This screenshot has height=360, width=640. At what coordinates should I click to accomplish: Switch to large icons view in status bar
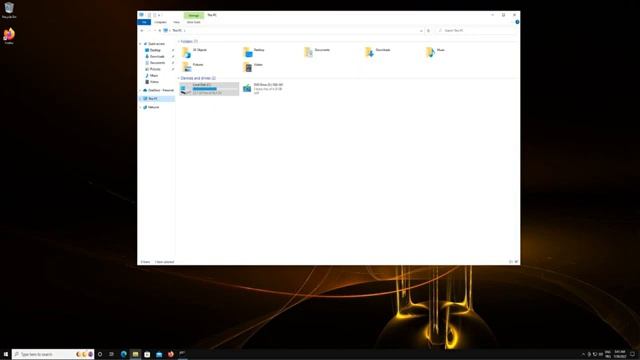pos(516,262)
